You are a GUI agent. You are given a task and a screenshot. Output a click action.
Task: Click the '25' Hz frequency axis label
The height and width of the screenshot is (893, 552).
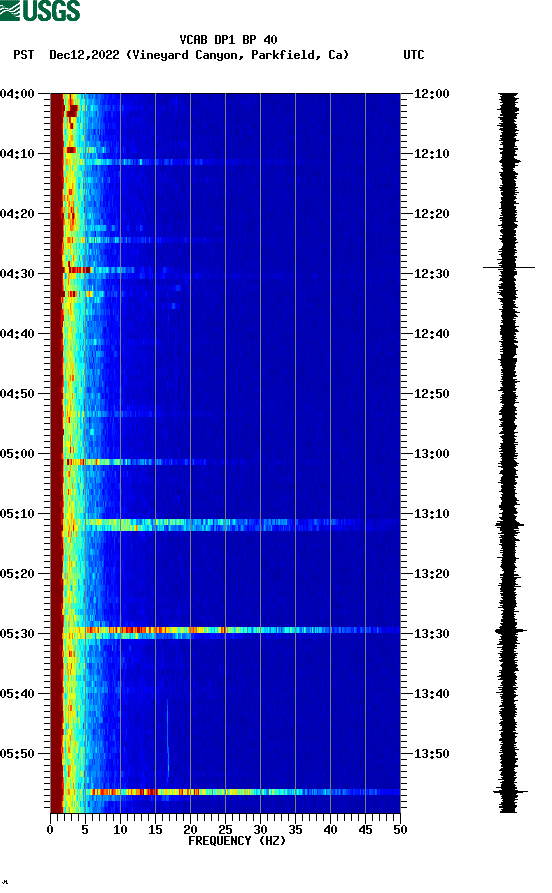click(x=225, y=830)
